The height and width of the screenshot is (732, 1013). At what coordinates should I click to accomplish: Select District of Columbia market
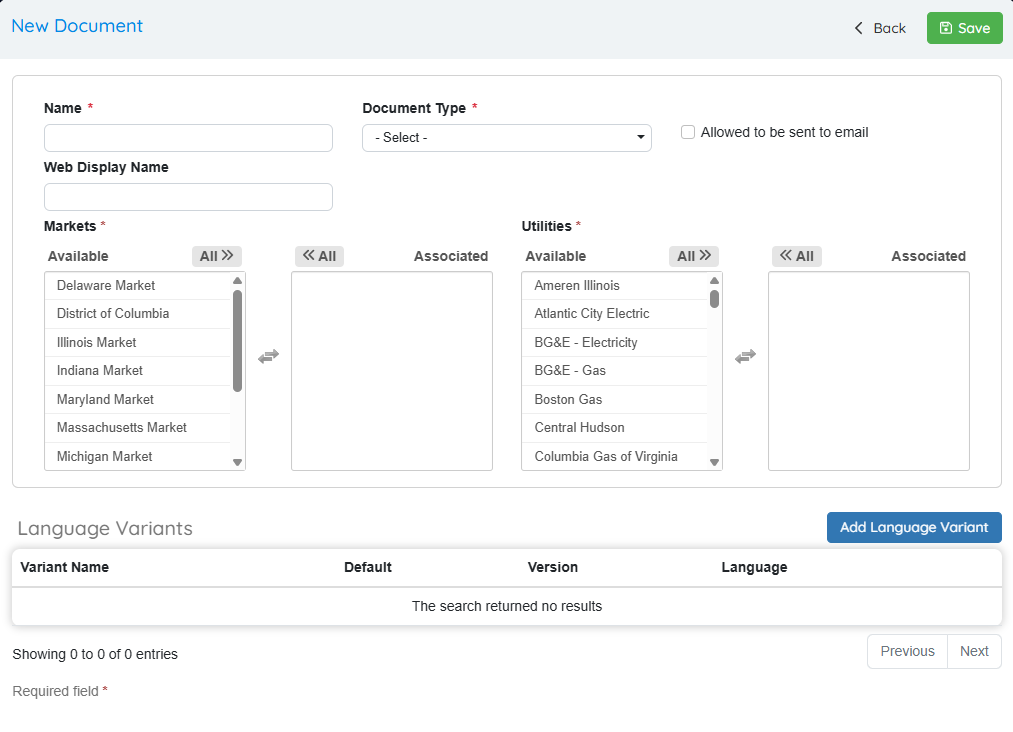[138, 314]
